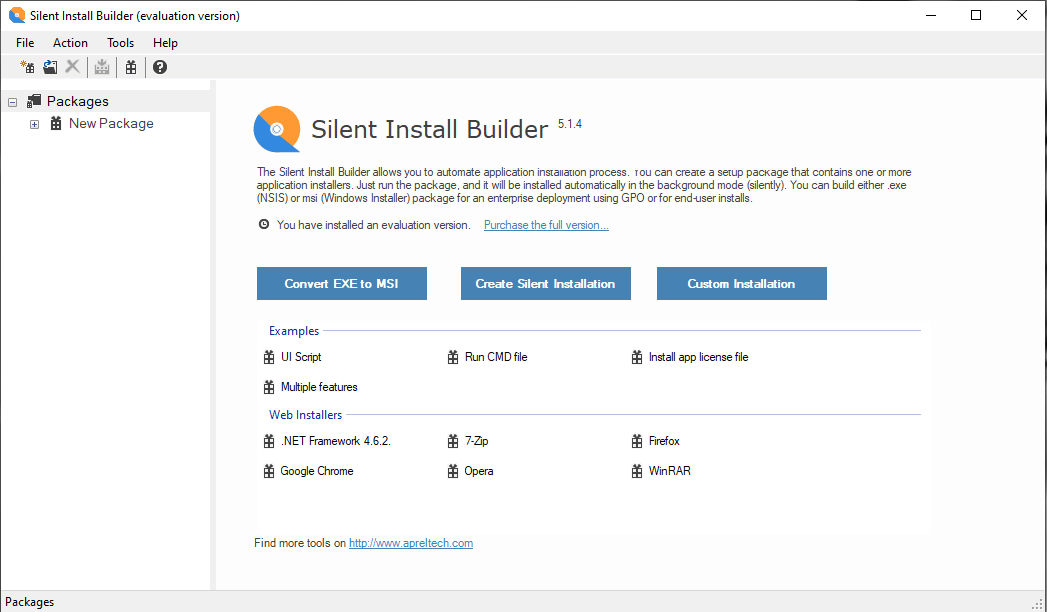Follow the Purchase the full version link

click(x=546, y=225)
